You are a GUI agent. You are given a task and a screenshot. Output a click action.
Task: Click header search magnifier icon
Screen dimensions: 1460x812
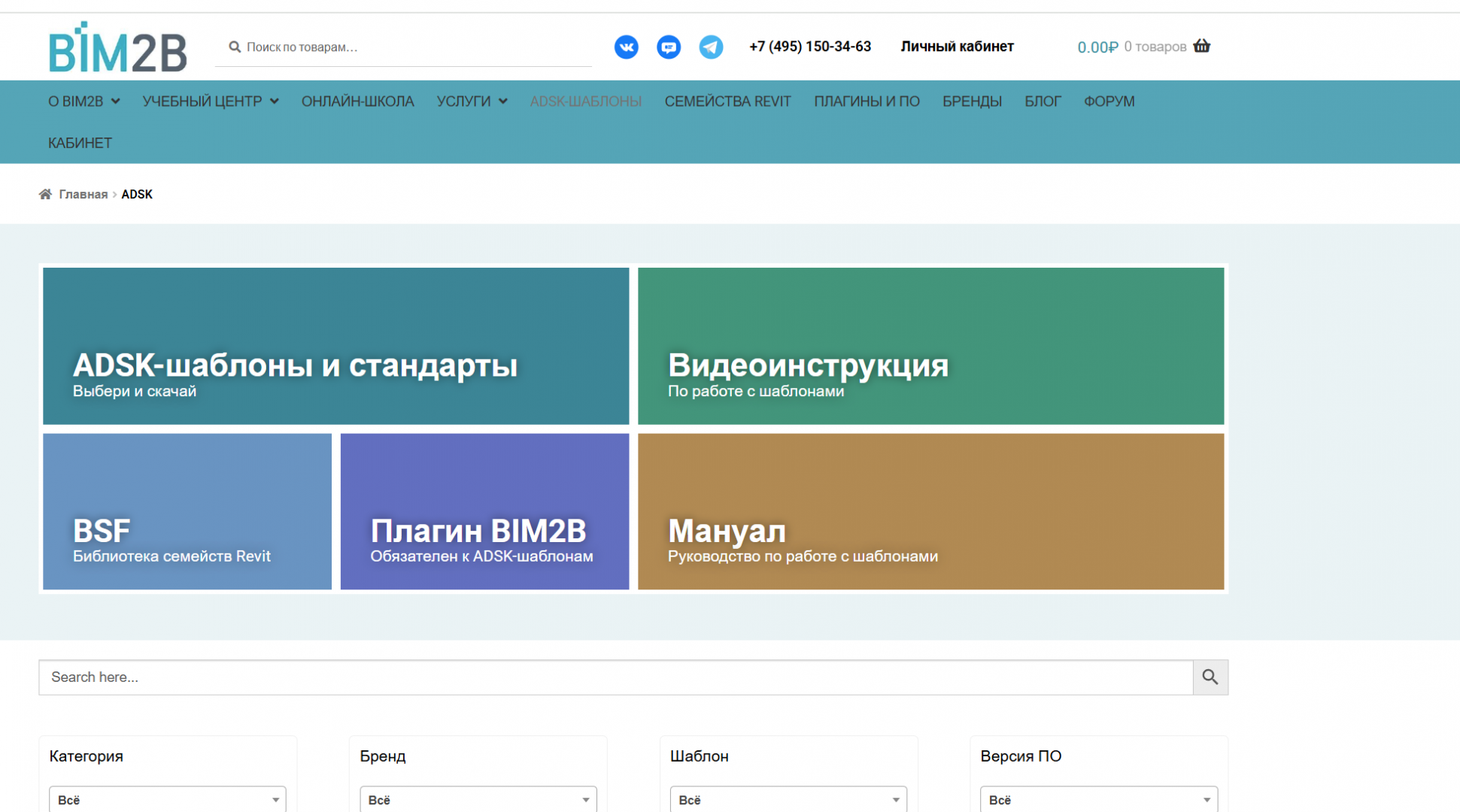(x=235, y=47)
